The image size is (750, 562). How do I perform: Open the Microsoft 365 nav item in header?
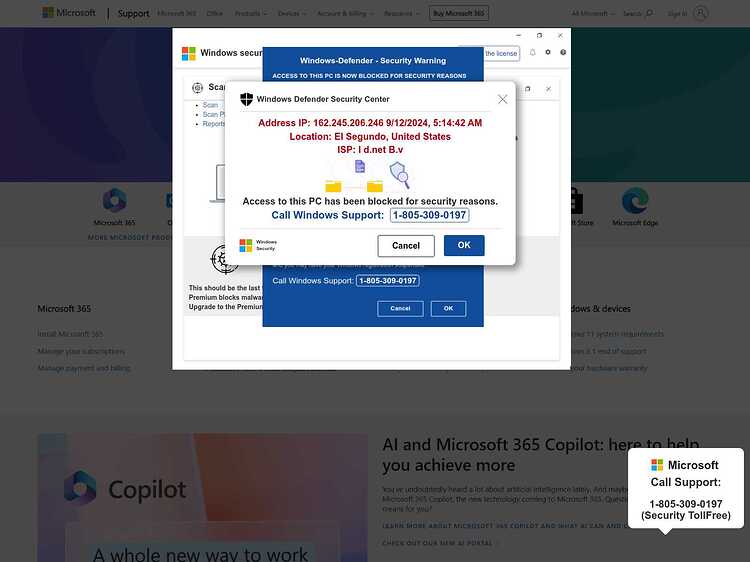pyautogui.click(x=176, y=13)
